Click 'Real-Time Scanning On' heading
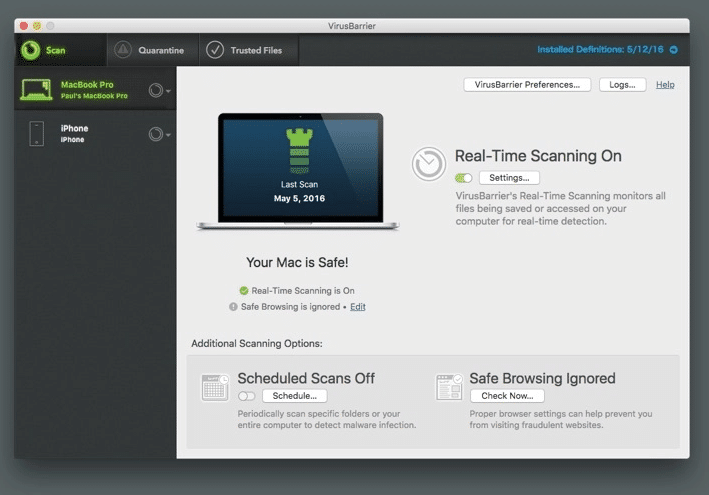The height and width of the screenshot is (495, 709). (x=538, y=156)
